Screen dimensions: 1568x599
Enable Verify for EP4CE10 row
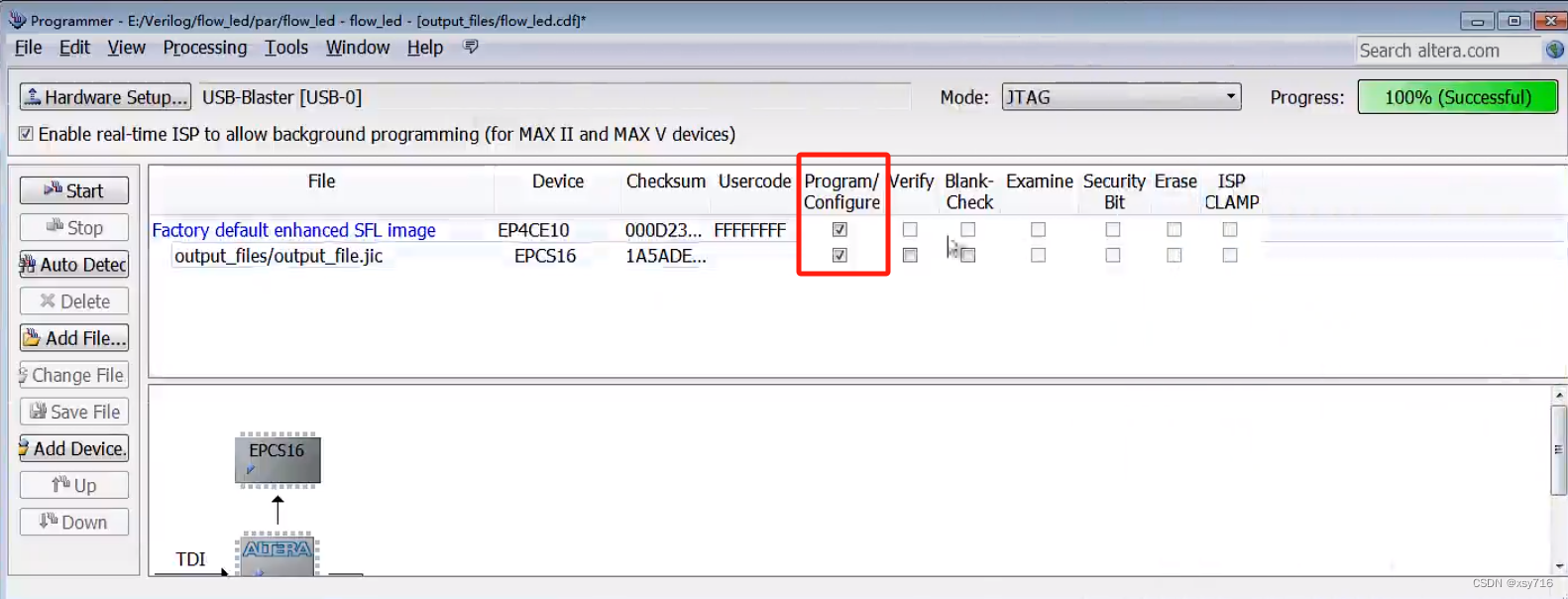[910, 229]
